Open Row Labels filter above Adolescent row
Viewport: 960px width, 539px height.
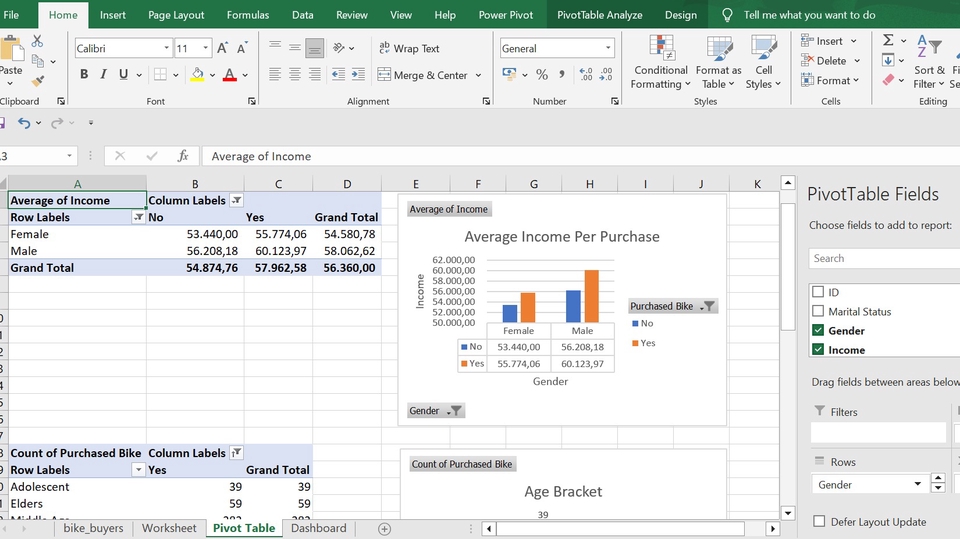click(138, 470)
